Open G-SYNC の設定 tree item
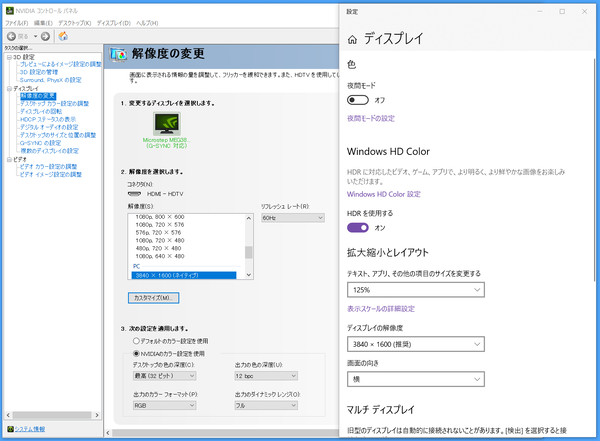Image resolution: width=600 pixels, height=441 pixels. point(41,143)
